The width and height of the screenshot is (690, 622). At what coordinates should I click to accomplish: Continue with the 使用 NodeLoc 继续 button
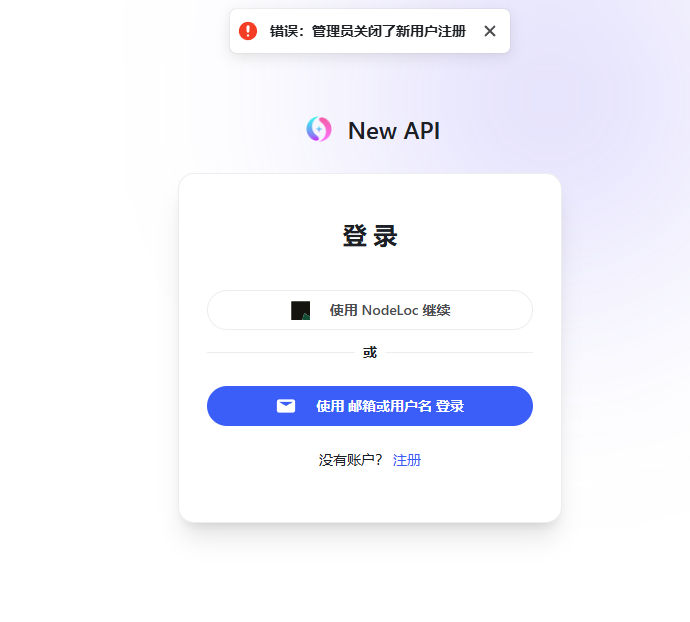(x=370, y=310)
